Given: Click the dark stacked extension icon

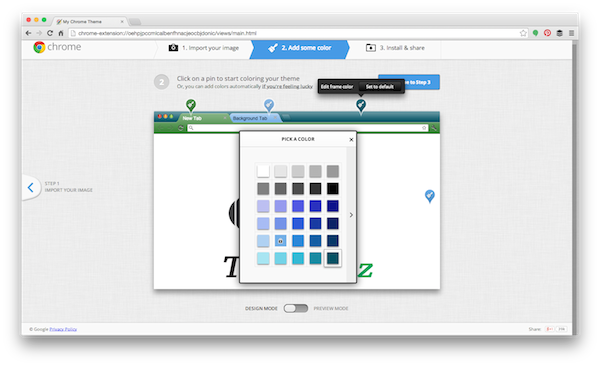Looking at the screenshot, I should coord(559,33).
